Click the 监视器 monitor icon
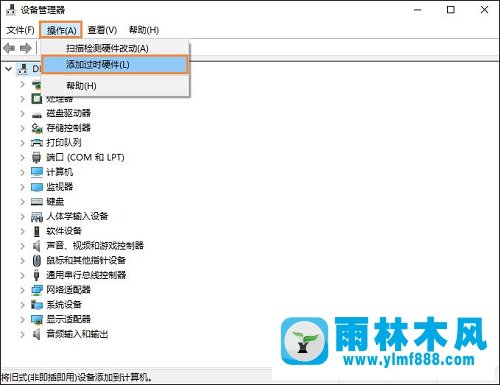 pyautogui.click(x=37, y=187)
